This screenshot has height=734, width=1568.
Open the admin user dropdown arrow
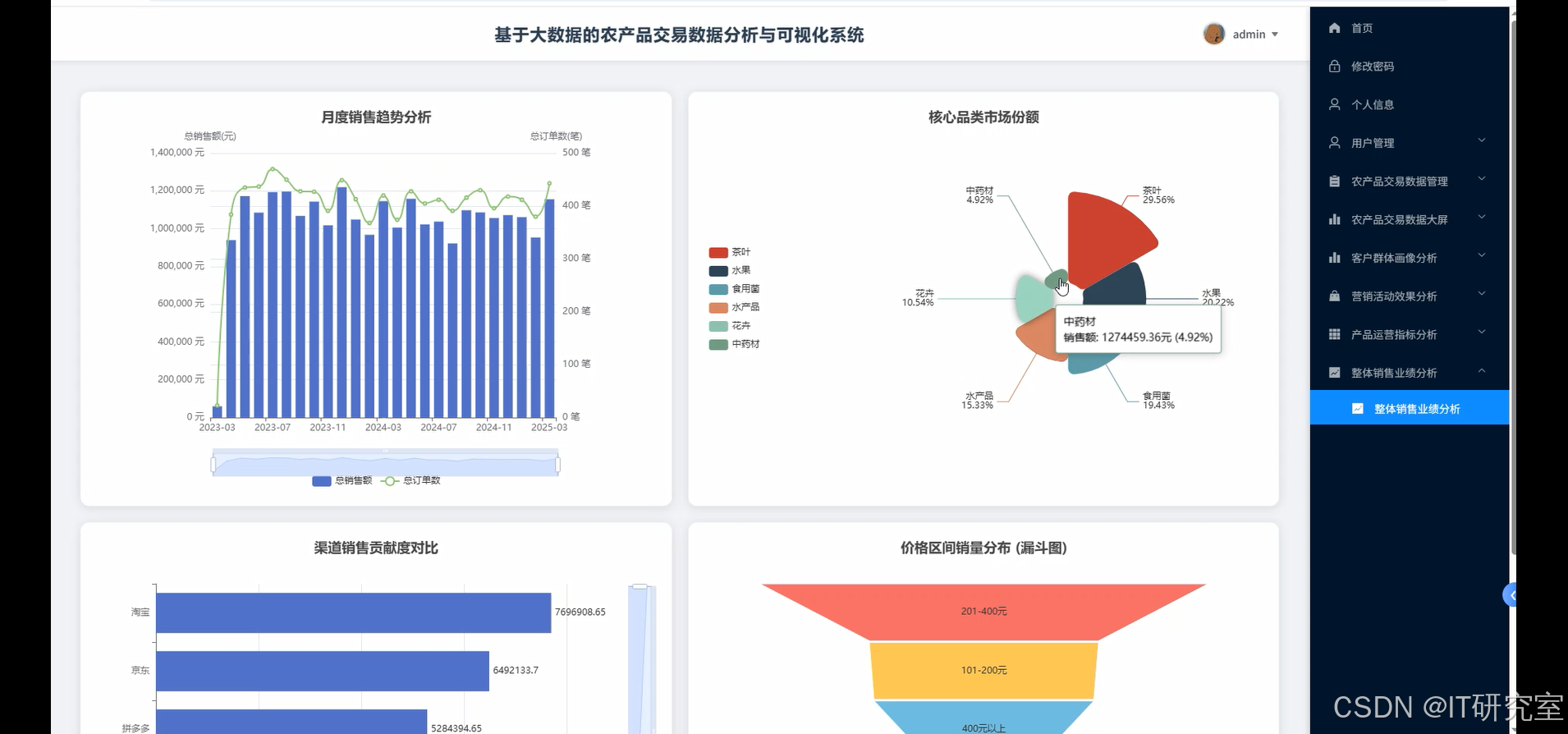[x=1275, y=34]
